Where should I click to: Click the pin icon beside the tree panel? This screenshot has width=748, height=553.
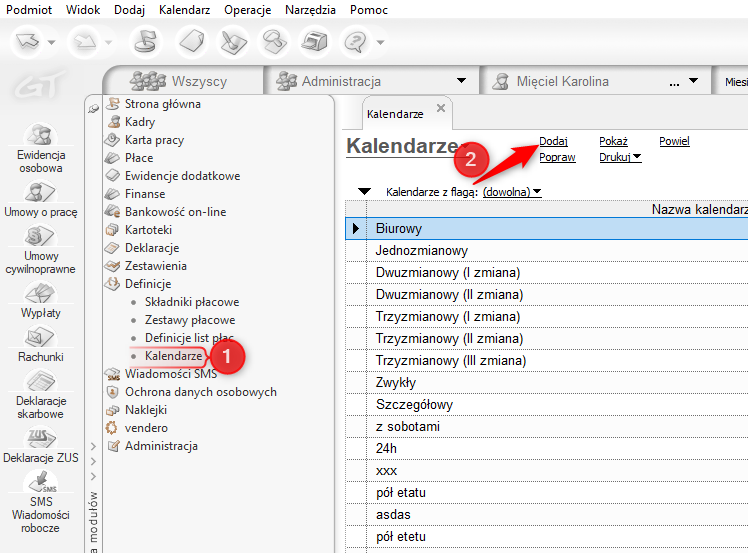[x=94, y=109]
